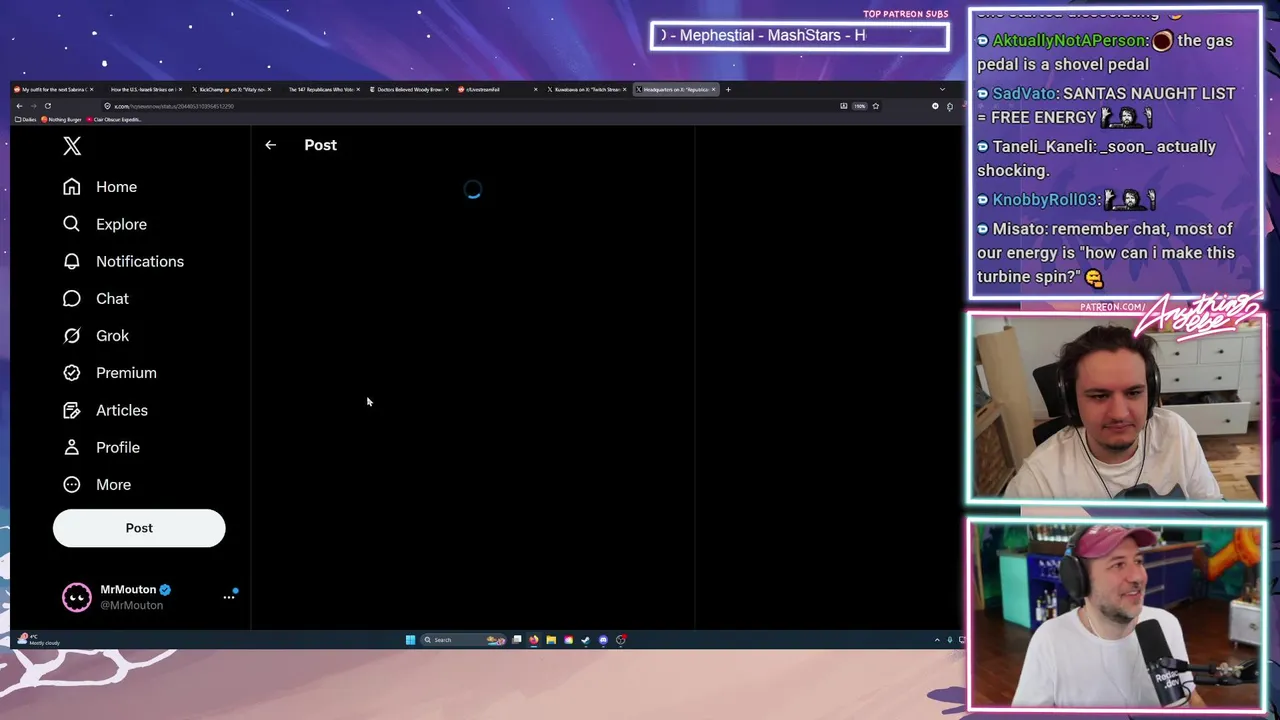Click browser back navigation arrow
1280x720 pixels.
coord(19,106)
